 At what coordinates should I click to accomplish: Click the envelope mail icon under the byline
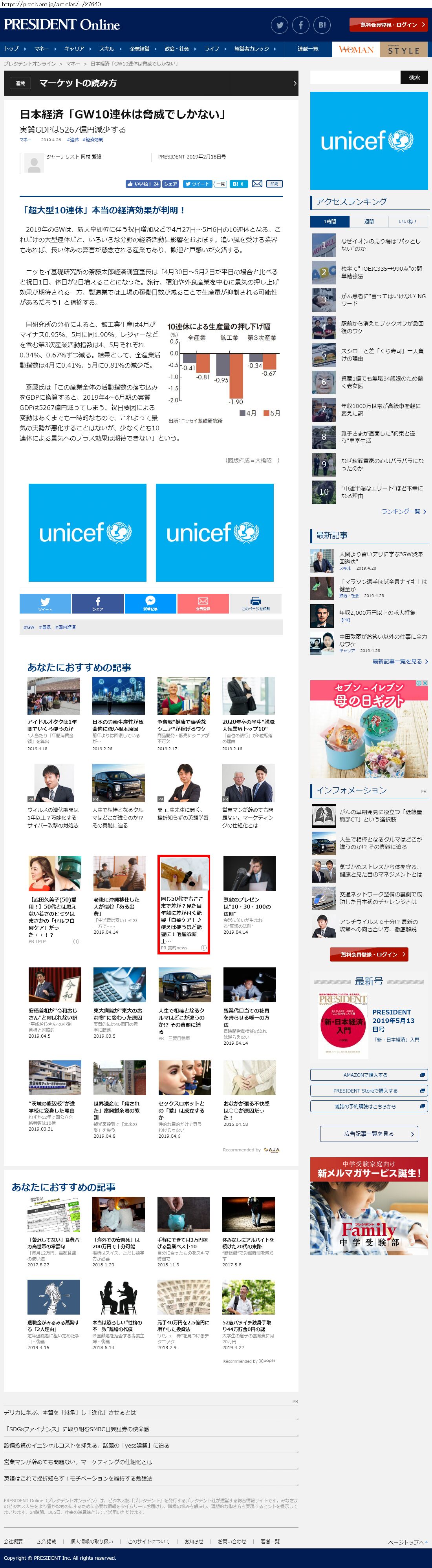pos(257,184)
